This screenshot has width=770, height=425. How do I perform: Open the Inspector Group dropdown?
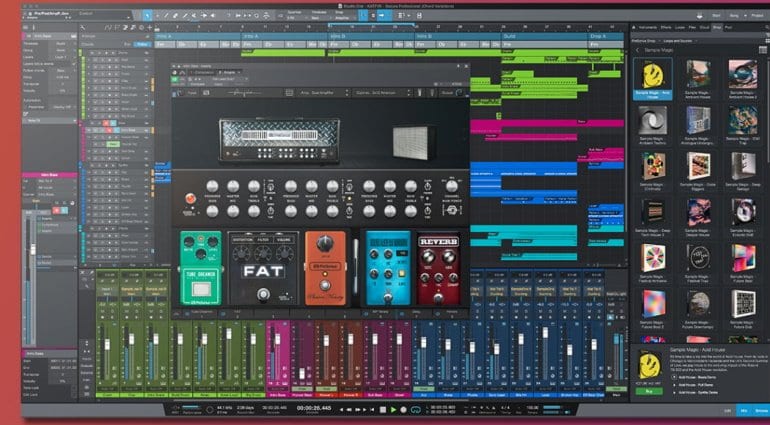point(61,50)
